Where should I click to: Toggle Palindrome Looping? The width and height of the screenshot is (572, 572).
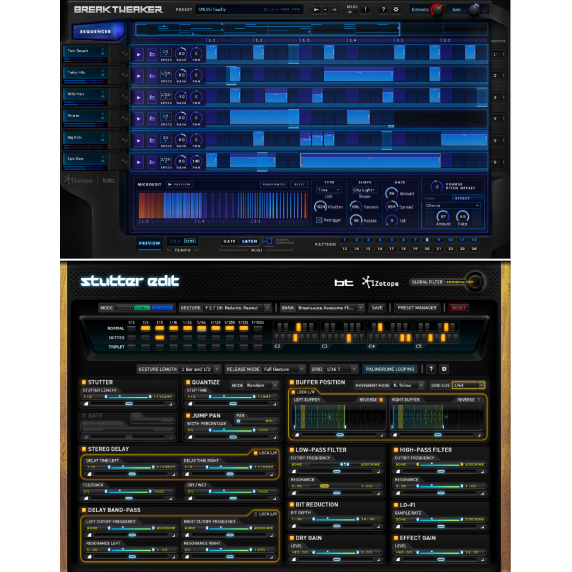pos(390,369)
